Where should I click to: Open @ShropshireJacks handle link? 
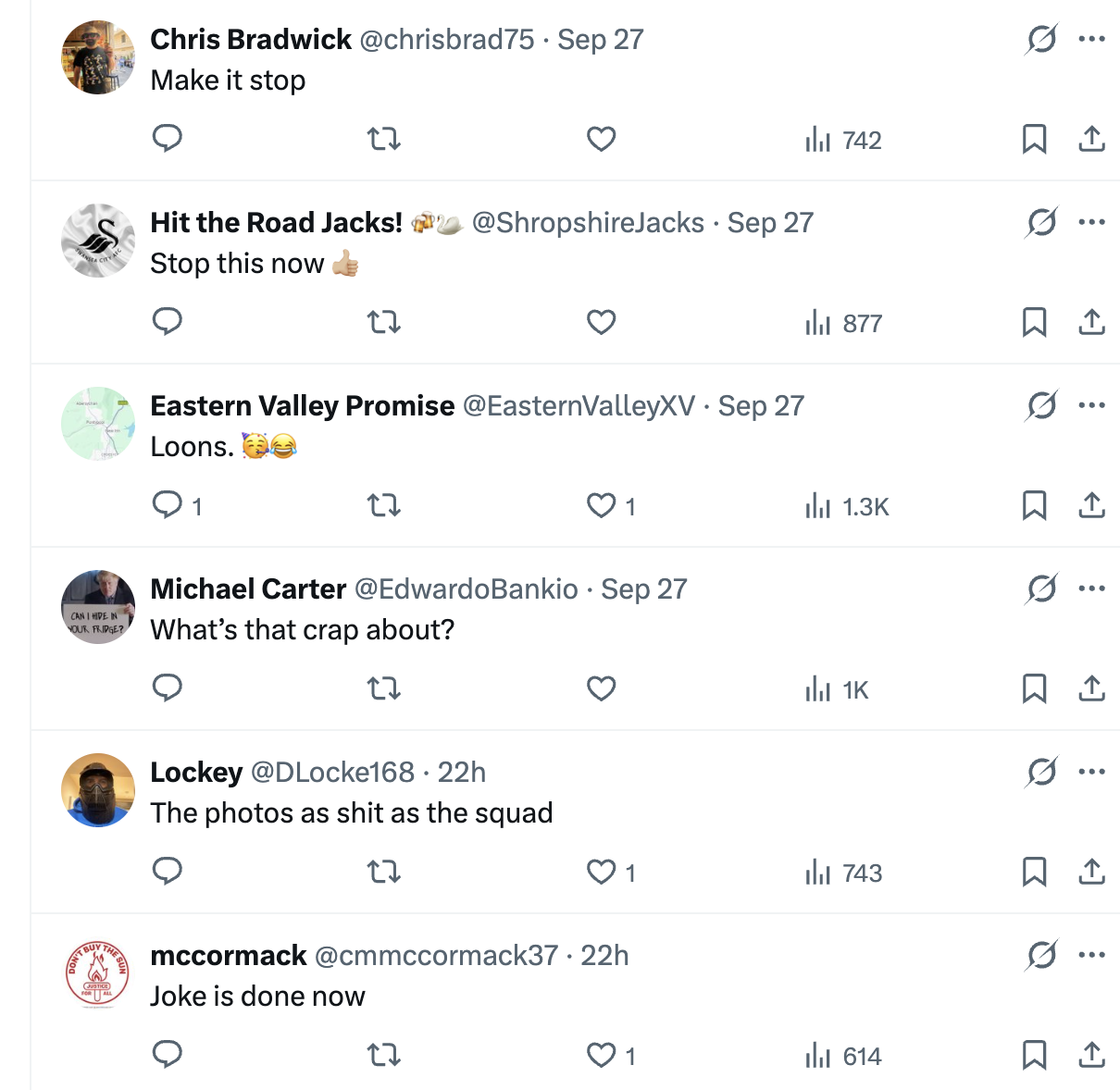click(588, 222)
